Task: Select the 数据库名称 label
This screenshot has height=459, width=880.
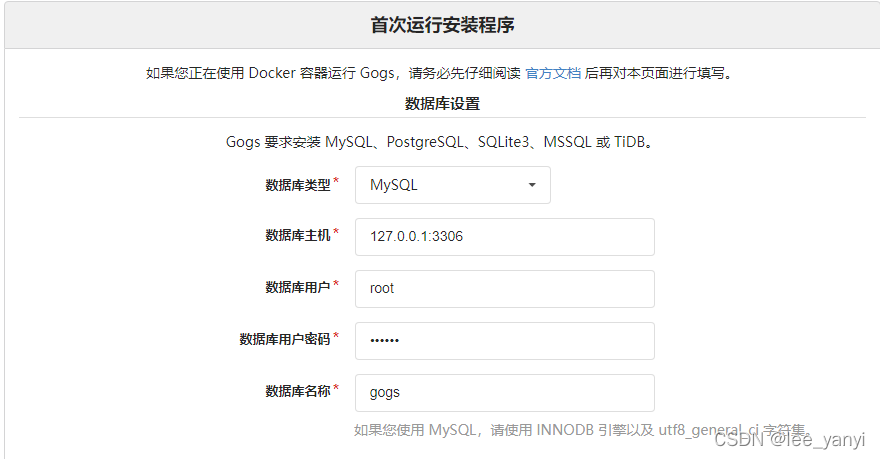Action: [297, 391]
